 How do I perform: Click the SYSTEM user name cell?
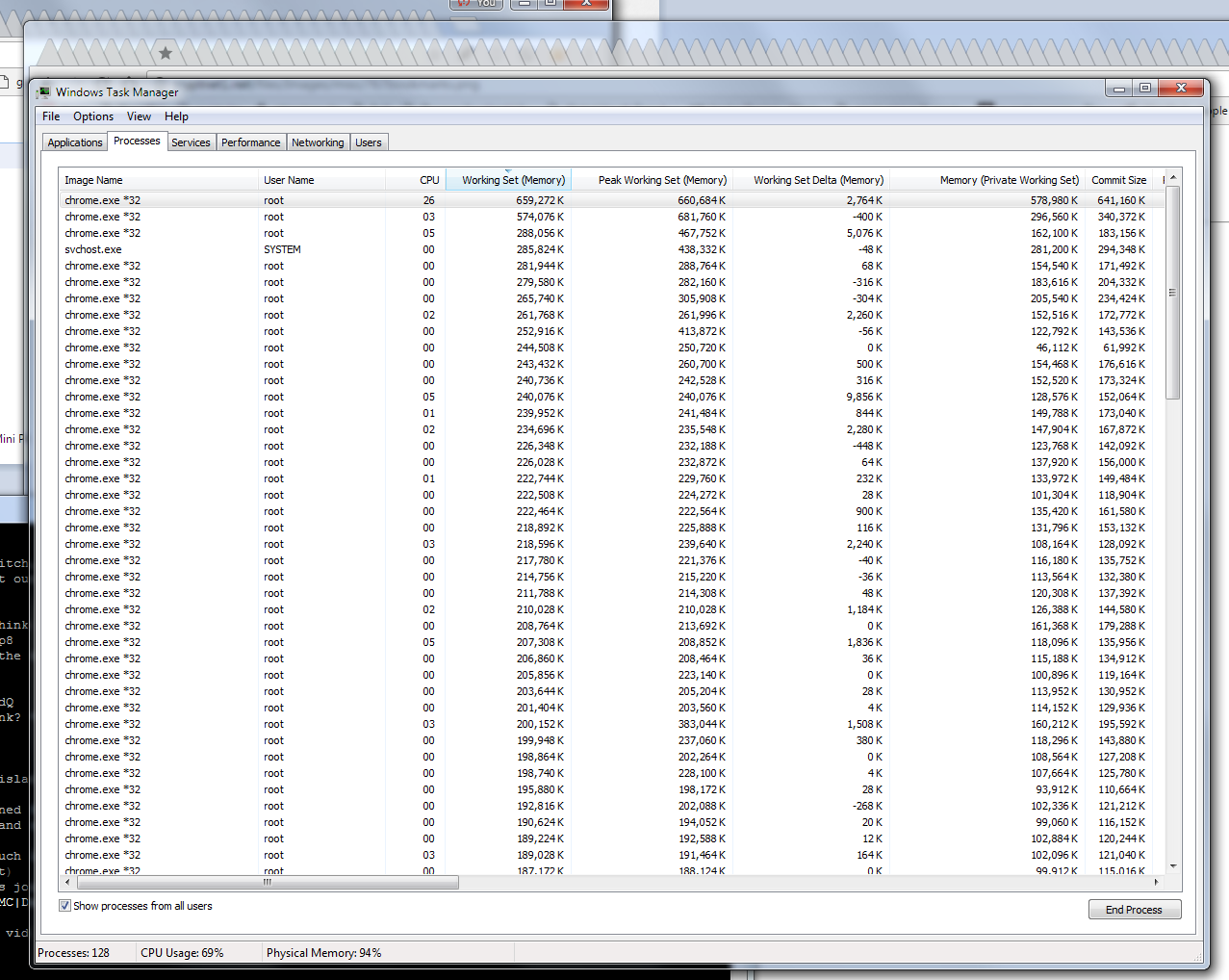coord(282,249)
